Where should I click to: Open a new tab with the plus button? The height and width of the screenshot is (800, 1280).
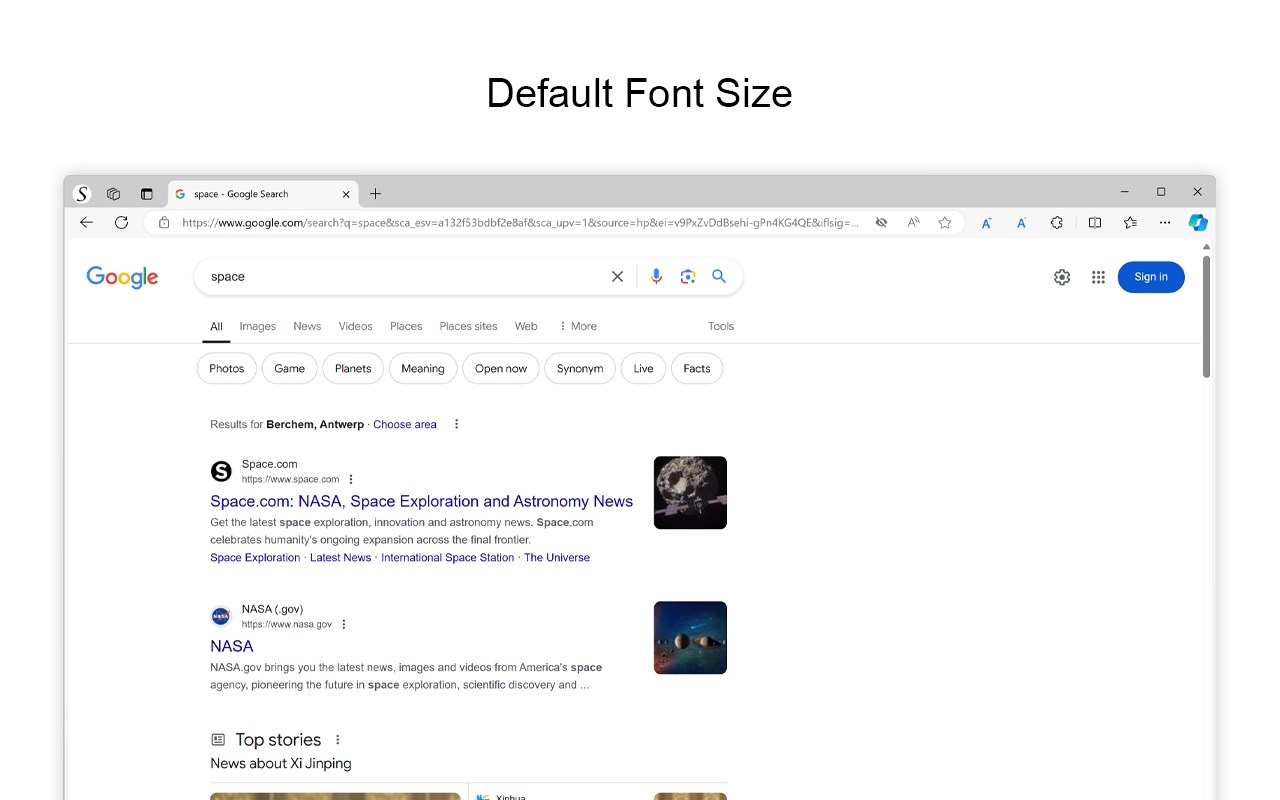coord(375,194)
